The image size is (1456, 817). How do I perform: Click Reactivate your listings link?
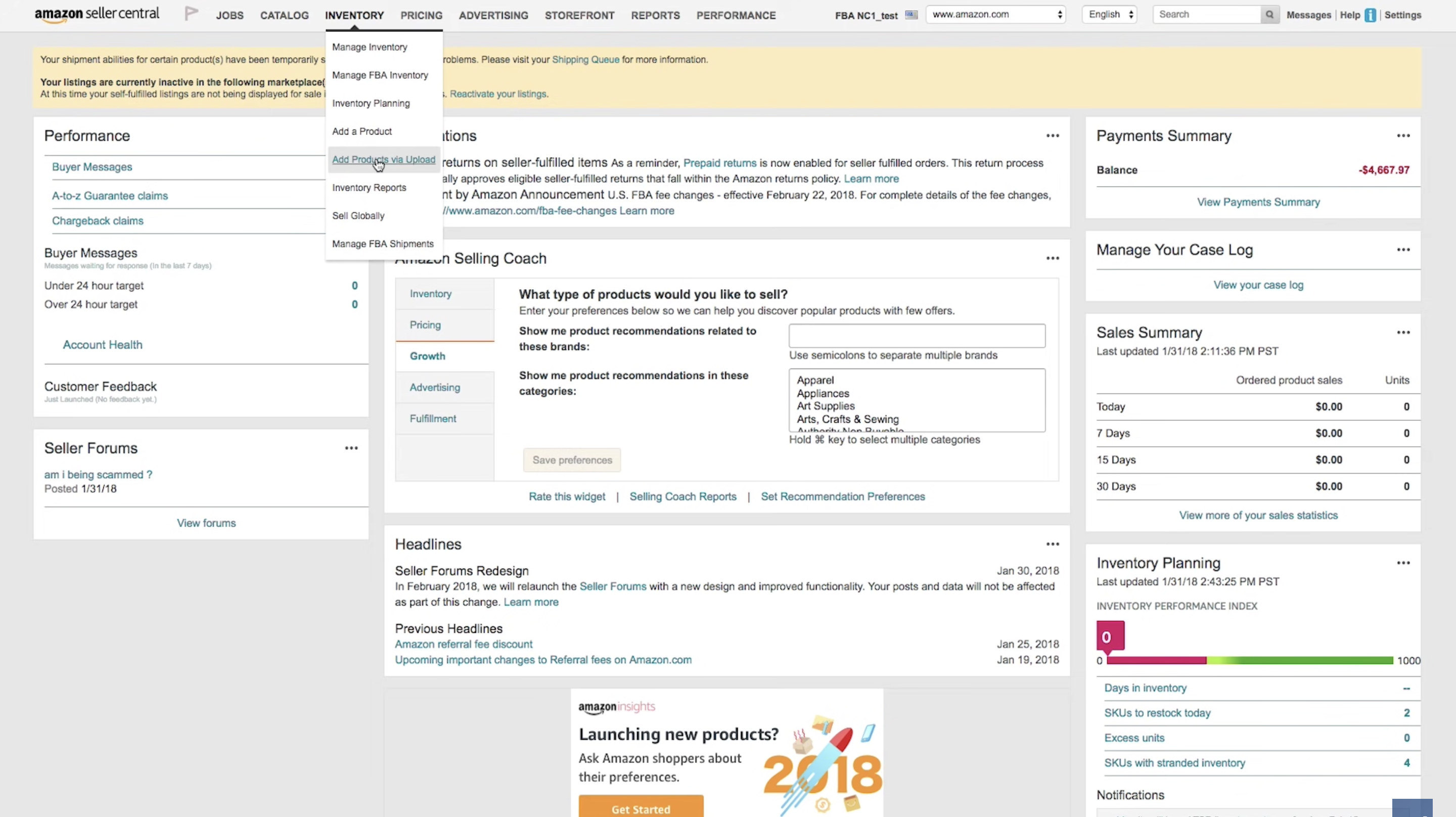(x=498, y=95)
